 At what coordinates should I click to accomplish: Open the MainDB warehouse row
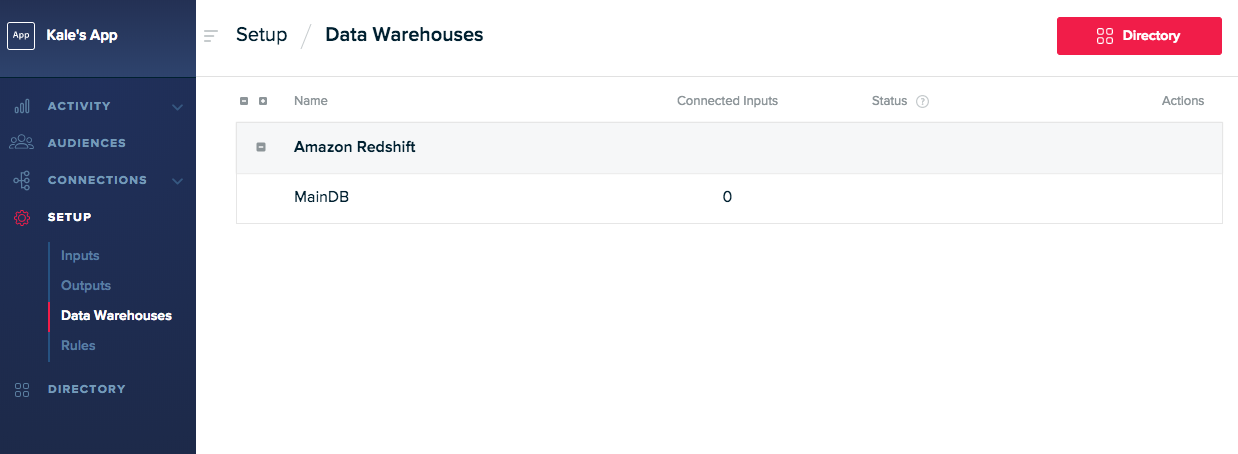[x=729, y=198]
